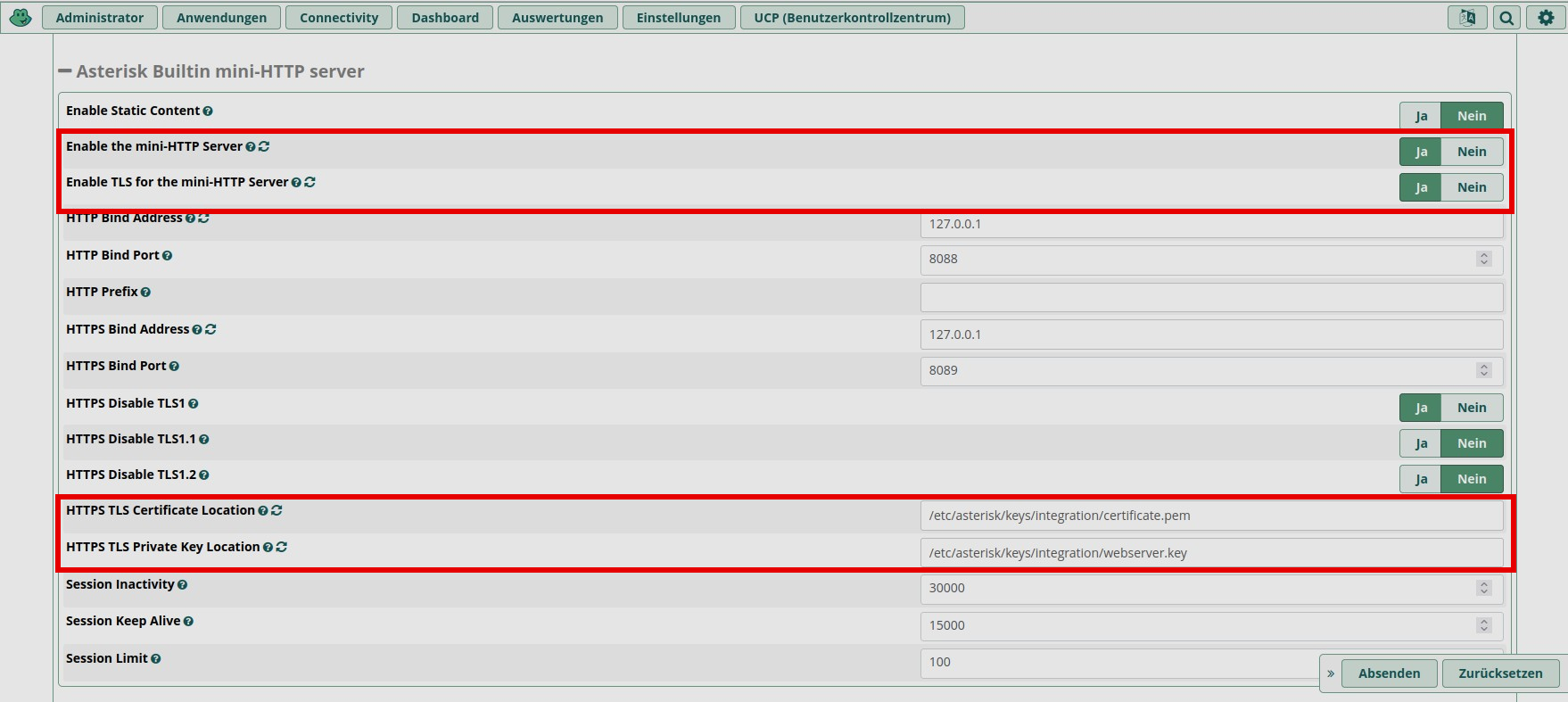Open the language selector icon
Image resolution: width=1568 pixels, height=702 pixels.
1467,18
